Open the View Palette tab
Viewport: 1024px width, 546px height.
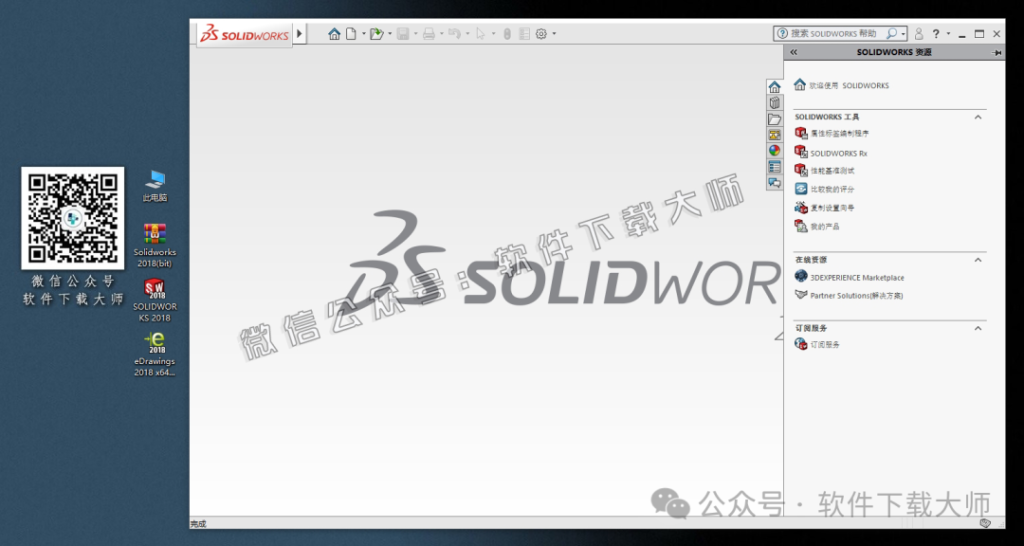(x=775, y=135)
